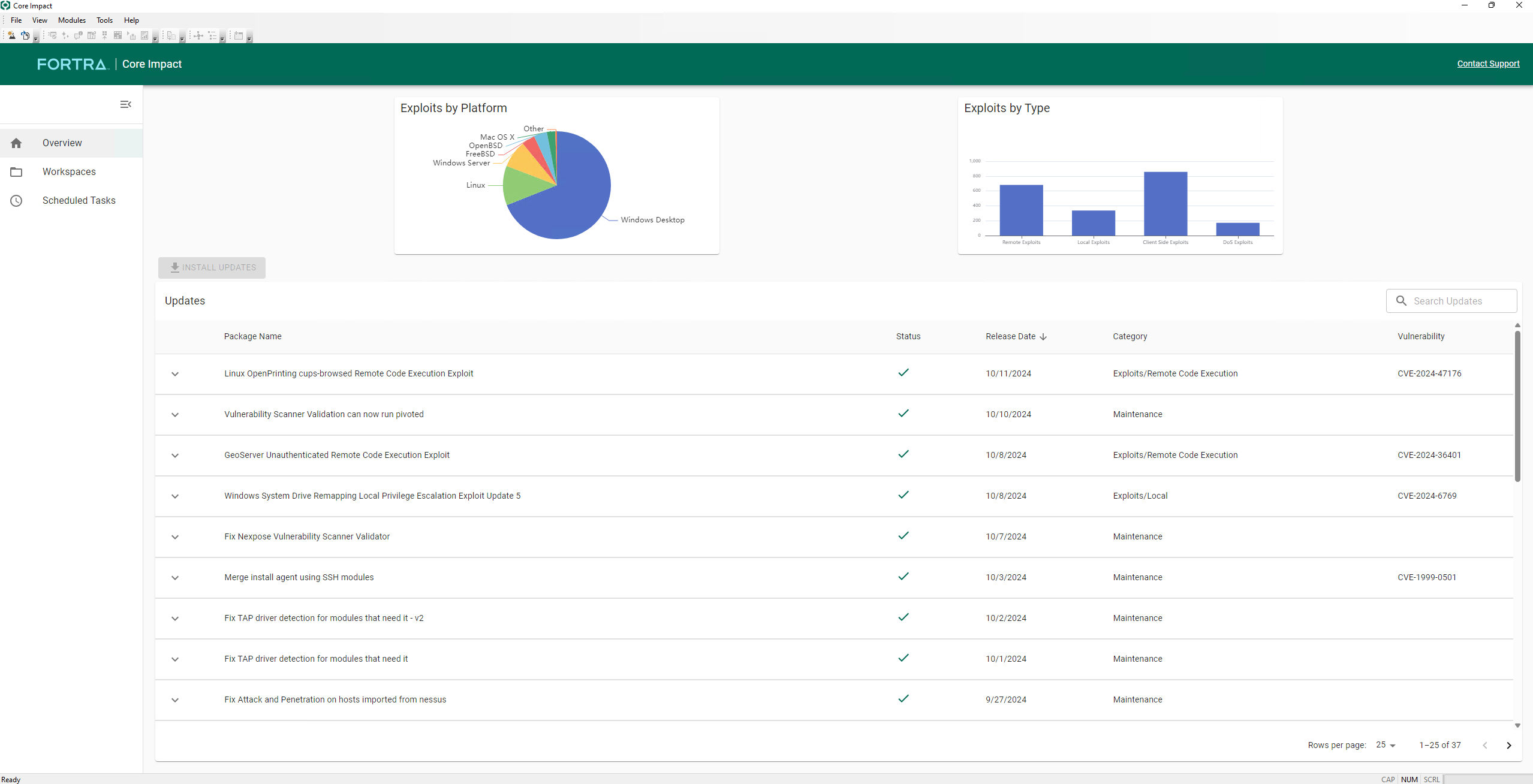Click the grayed new tab window icon
This screenshot has height=784, width=1533.
pos(239,35)
